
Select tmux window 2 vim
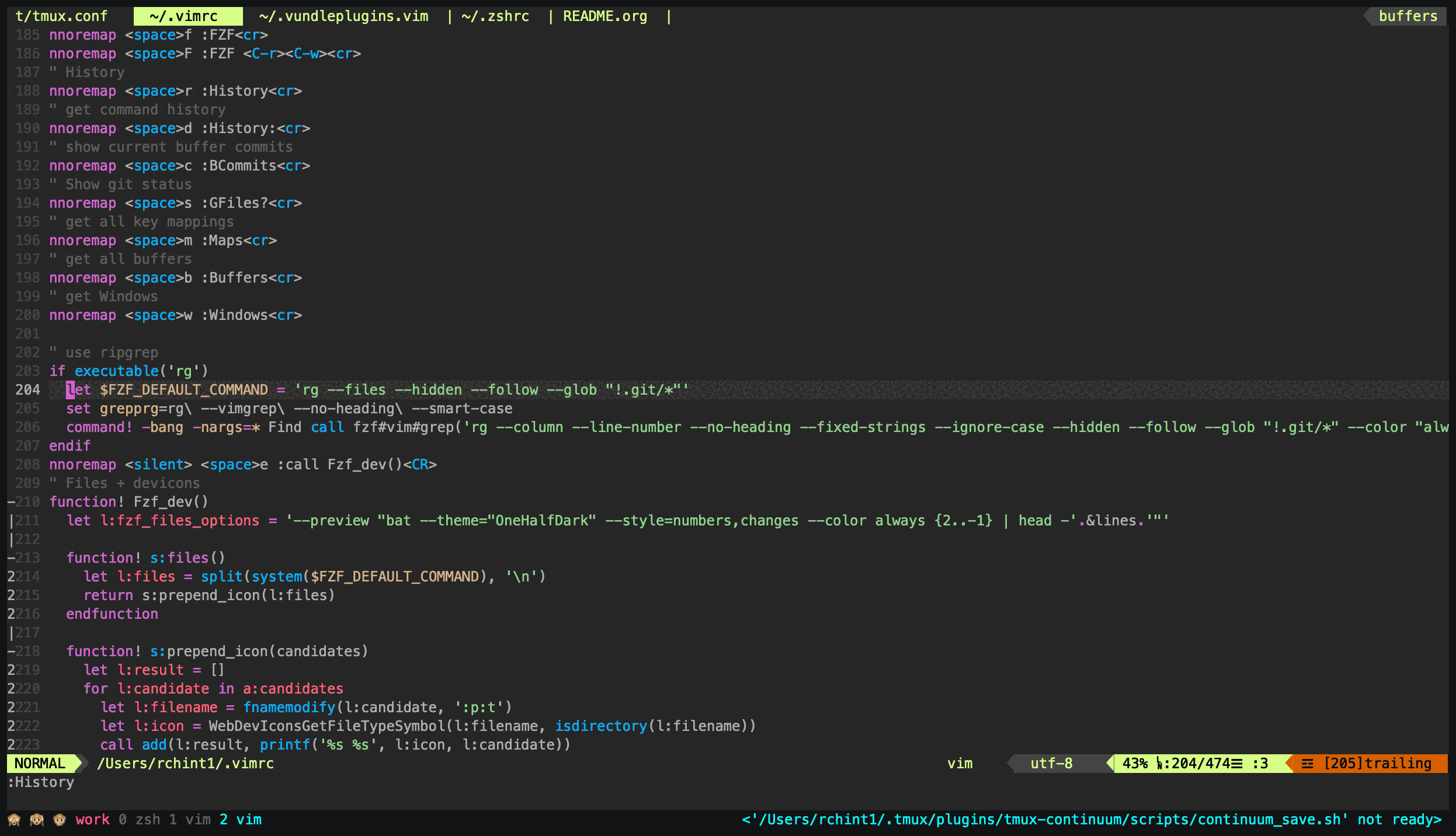241,820
